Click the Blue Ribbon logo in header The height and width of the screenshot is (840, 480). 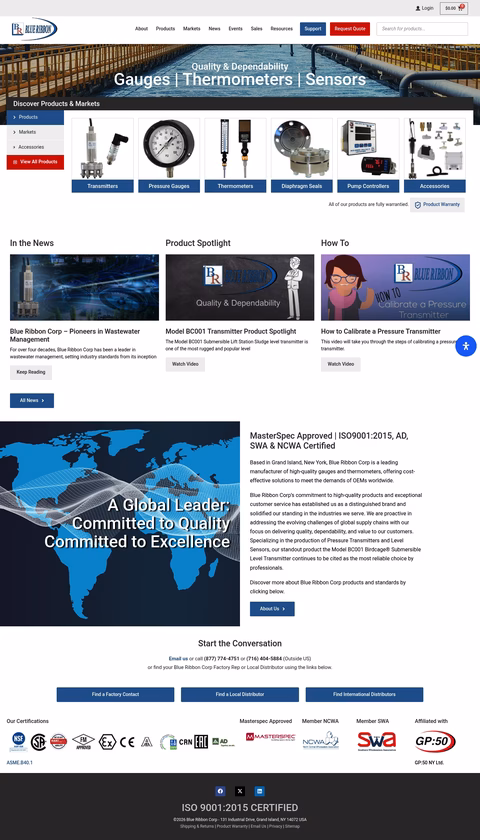click(x=34, y=29)
